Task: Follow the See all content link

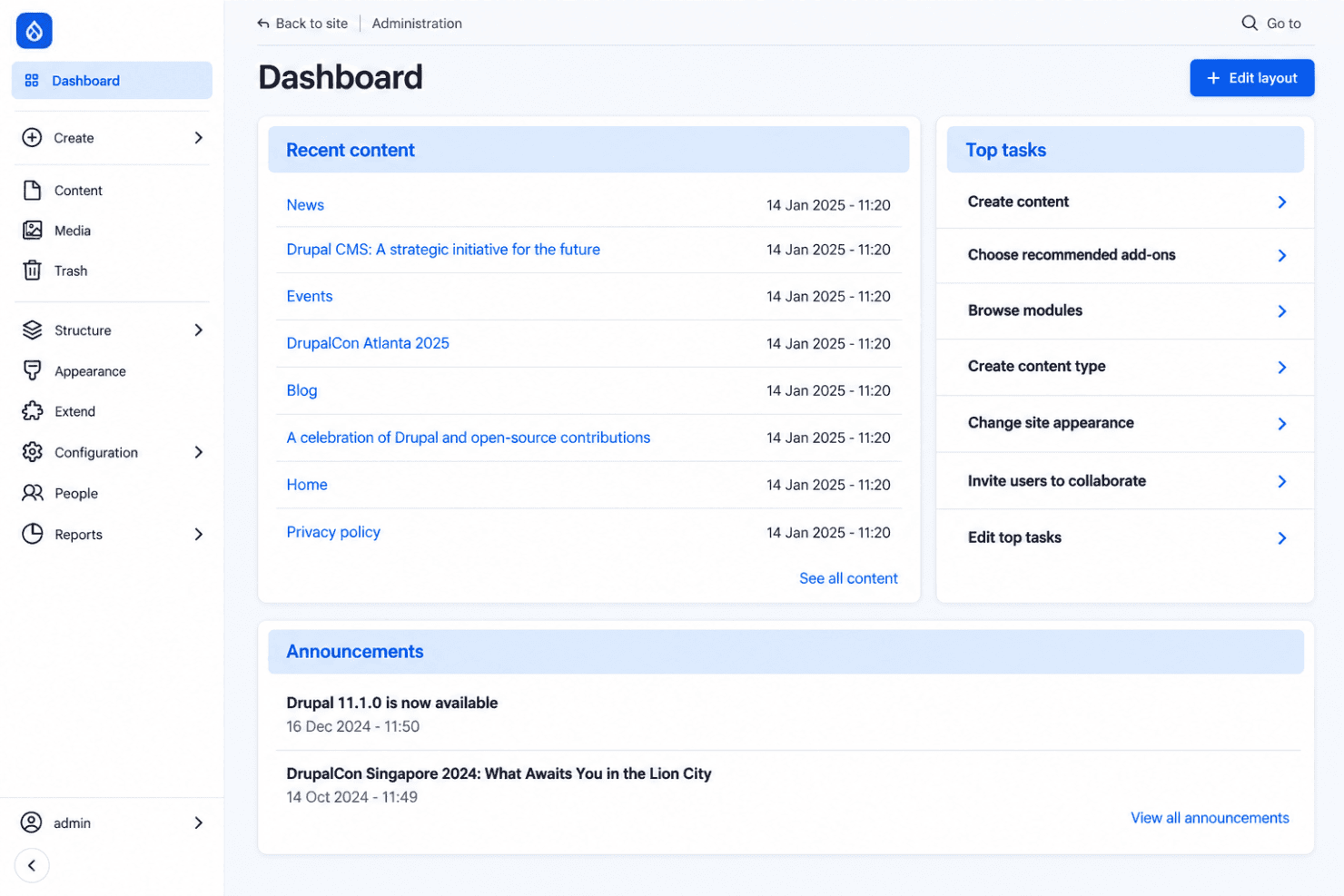Action: (848, 578)
